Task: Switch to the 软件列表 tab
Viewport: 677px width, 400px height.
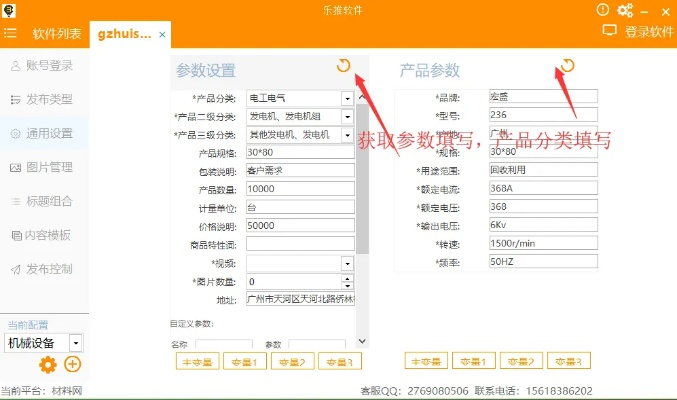Action: [x=57, y=33]
